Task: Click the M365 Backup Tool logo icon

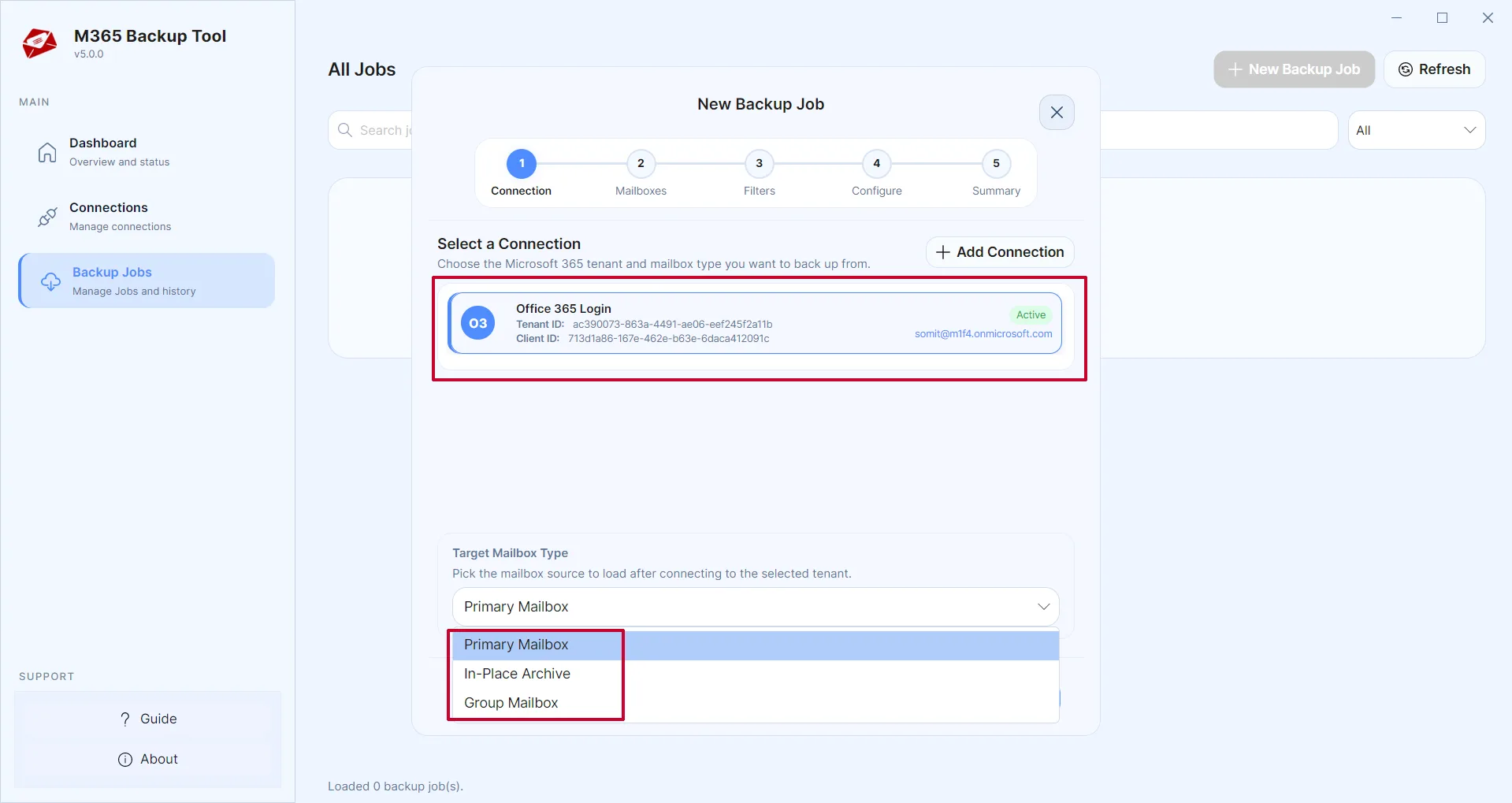Action: coord(39,43)
